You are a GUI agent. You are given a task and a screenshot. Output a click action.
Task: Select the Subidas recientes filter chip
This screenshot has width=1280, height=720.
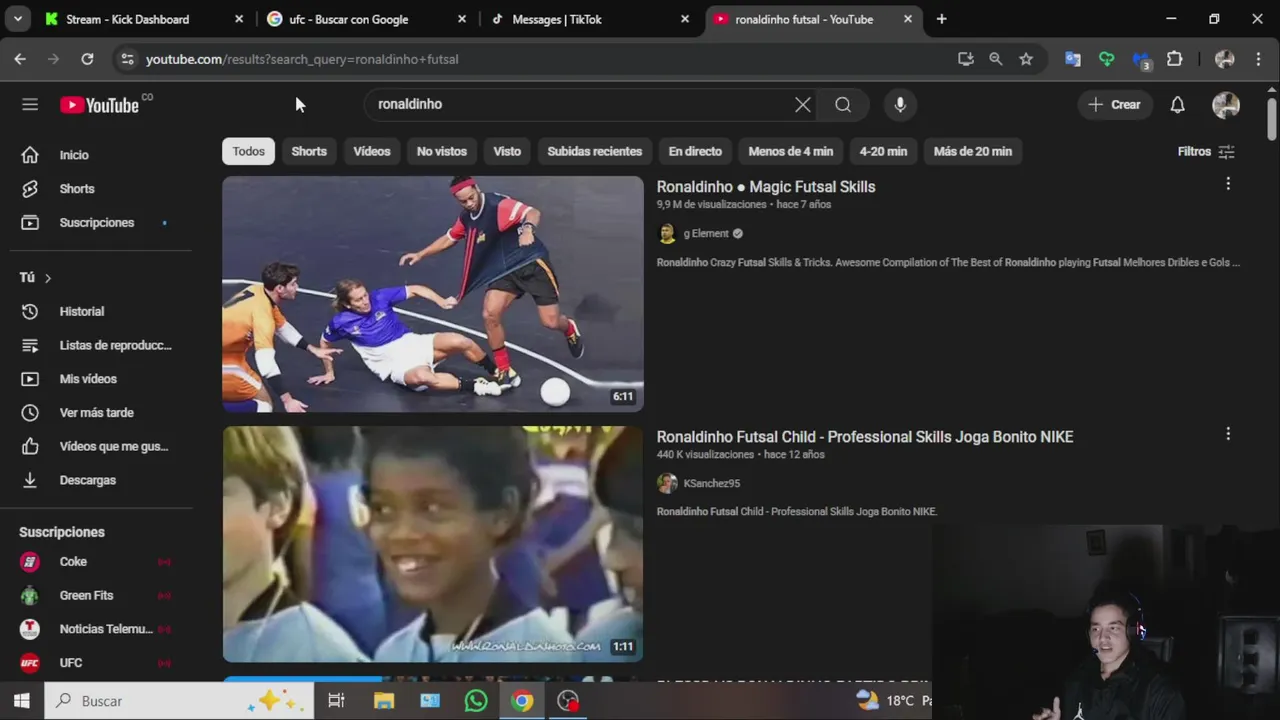tap(595, 151)
